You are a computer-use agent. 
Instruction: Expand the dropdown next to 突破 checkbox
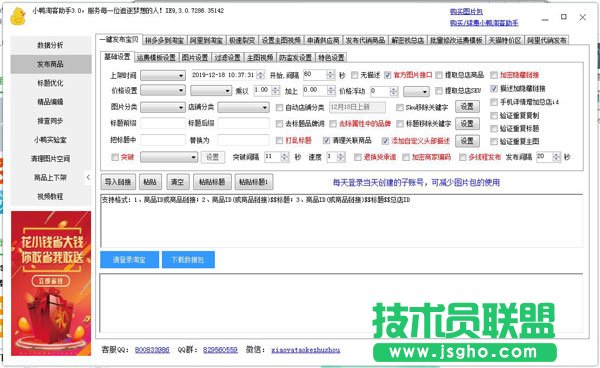coord(169,157)
